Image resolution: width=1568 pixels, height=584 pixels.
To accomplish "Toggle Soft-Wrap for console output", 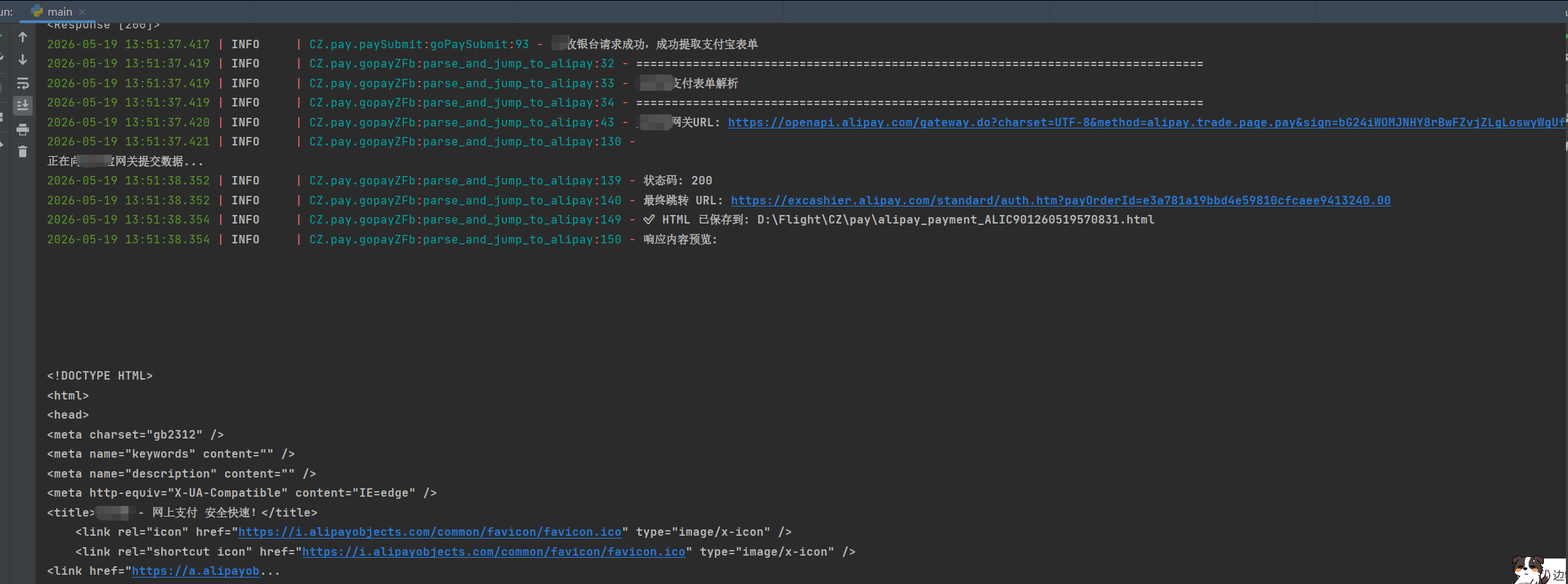I will (x=23, y=83).
